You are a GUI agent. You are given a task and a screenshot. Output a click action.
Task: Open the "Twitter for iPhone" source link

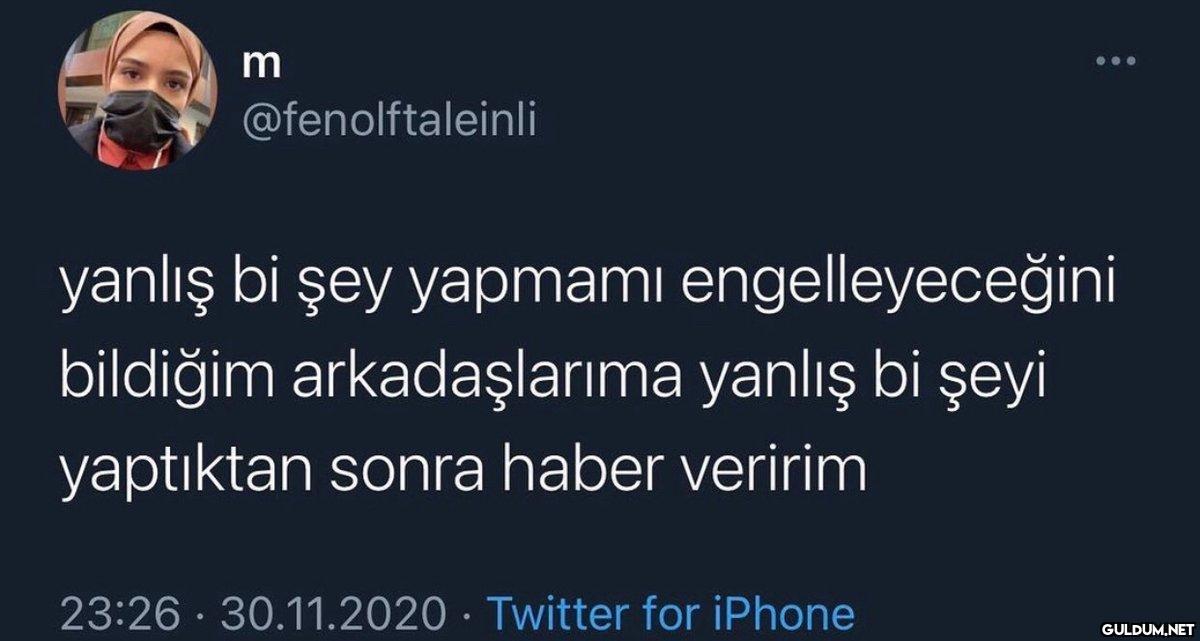[x=669, y=612]
